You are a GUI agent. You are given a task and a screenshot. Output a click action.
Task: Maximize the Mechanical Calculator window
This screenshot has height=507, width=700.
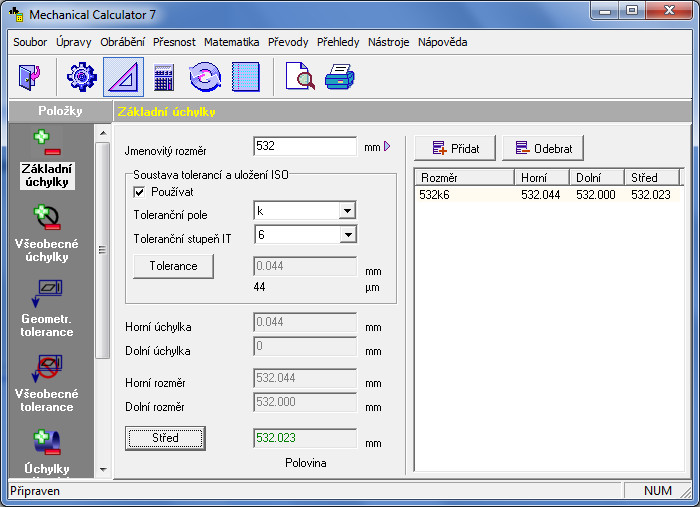(632, 11)
